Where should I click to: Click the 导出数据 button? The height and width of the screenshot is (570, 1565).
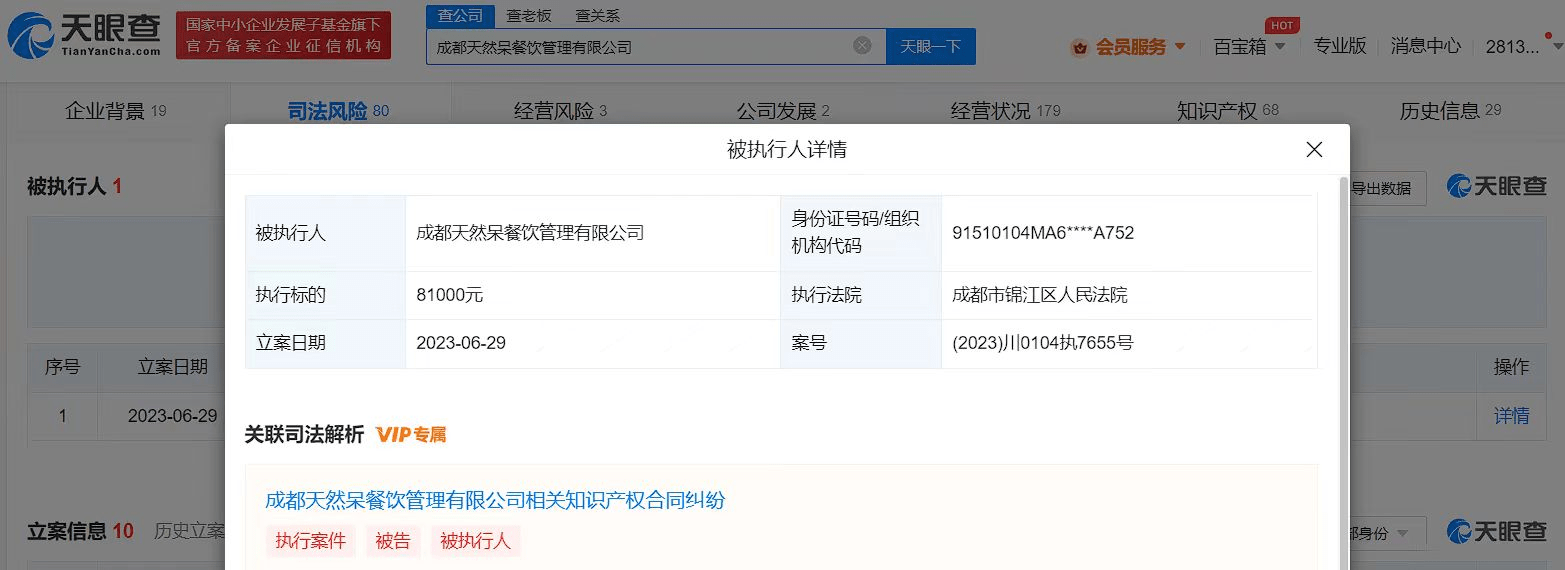[x=1388, y=187]
